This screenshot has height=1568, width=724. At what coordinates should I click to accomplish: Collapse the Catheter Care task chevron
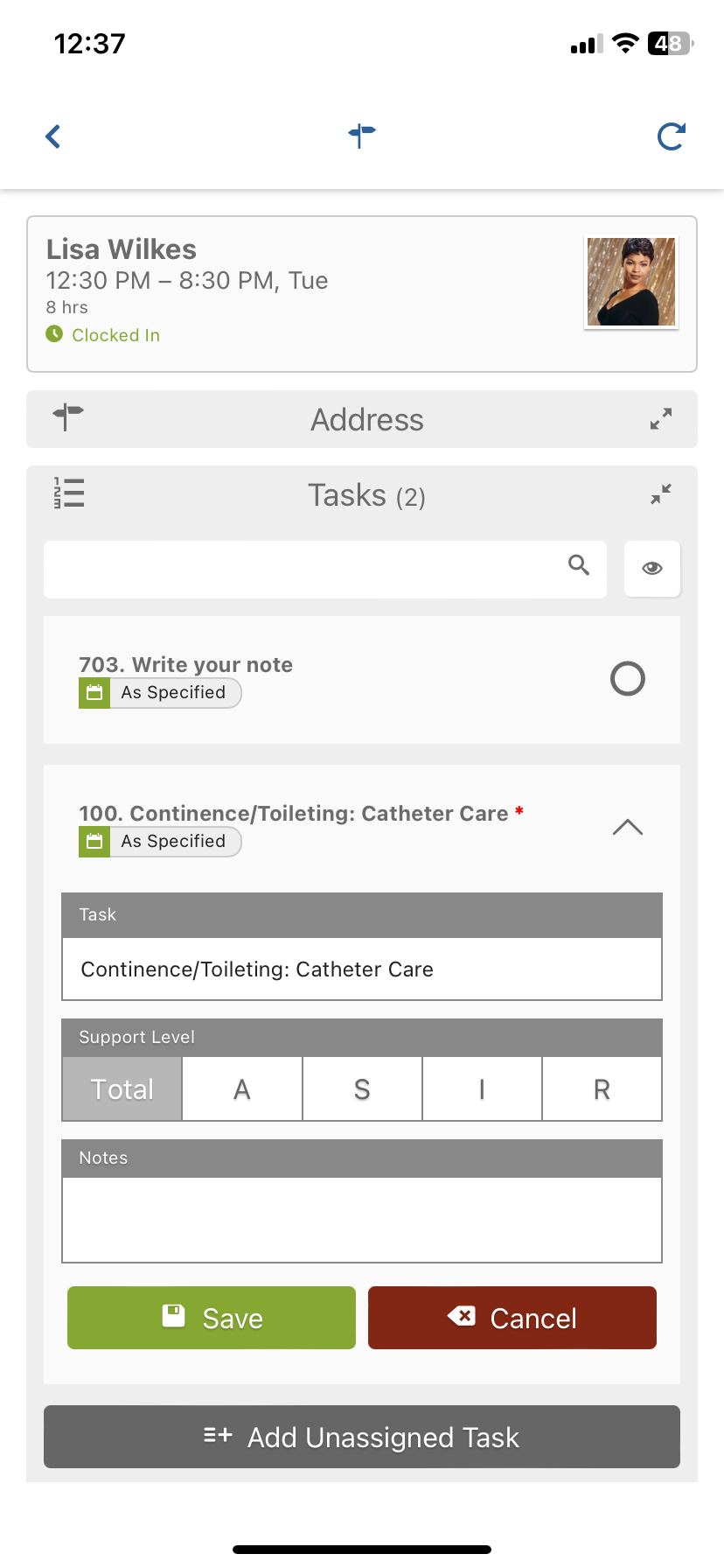(x=628, y=828)
